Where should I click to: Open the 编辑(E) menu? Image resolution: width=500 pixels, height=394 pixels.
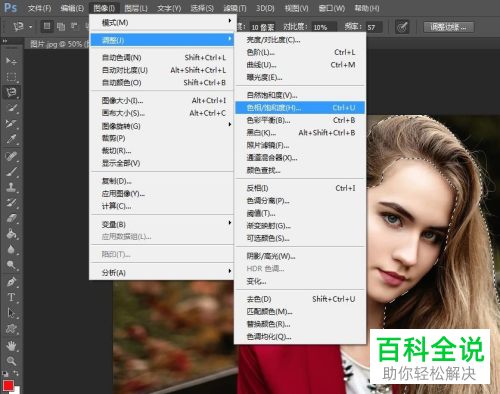tap(72, 8)
